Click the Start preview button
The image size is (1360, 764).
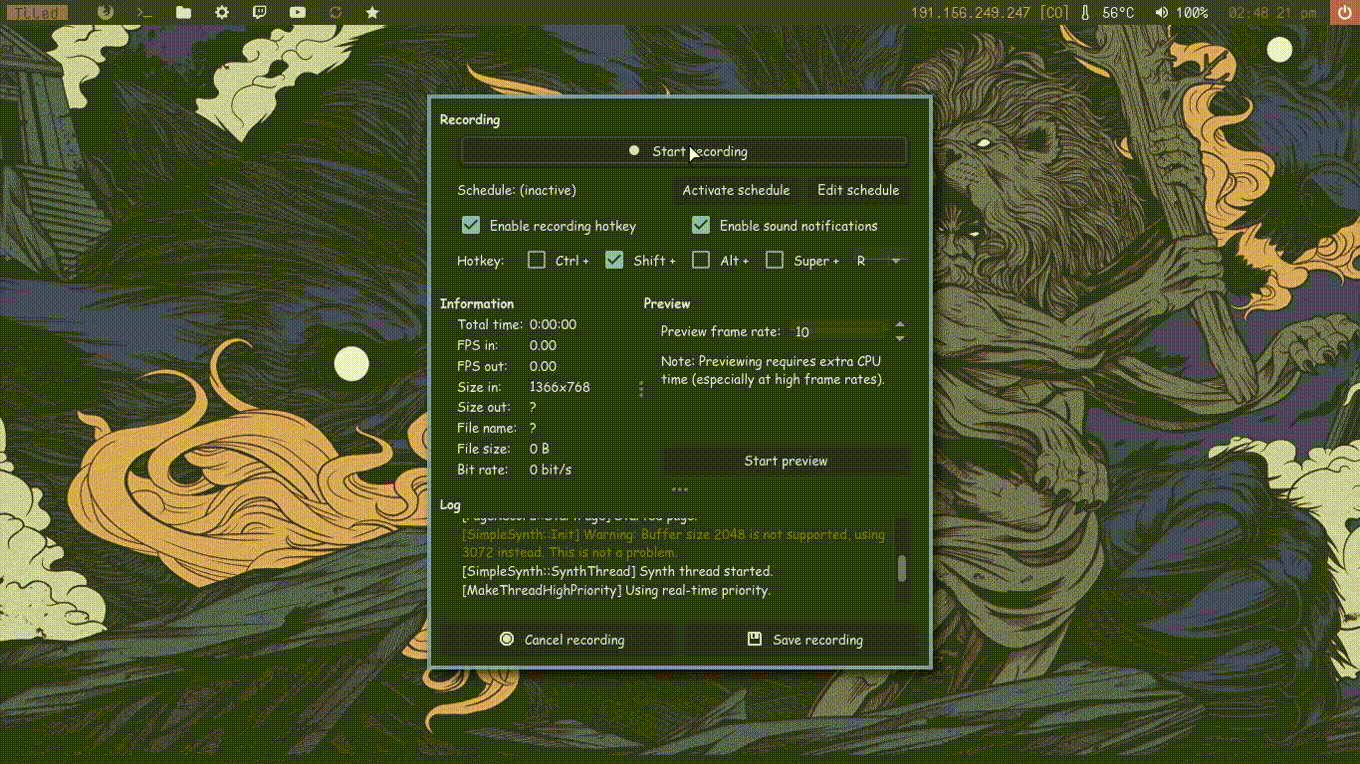[x=785, y=461]
